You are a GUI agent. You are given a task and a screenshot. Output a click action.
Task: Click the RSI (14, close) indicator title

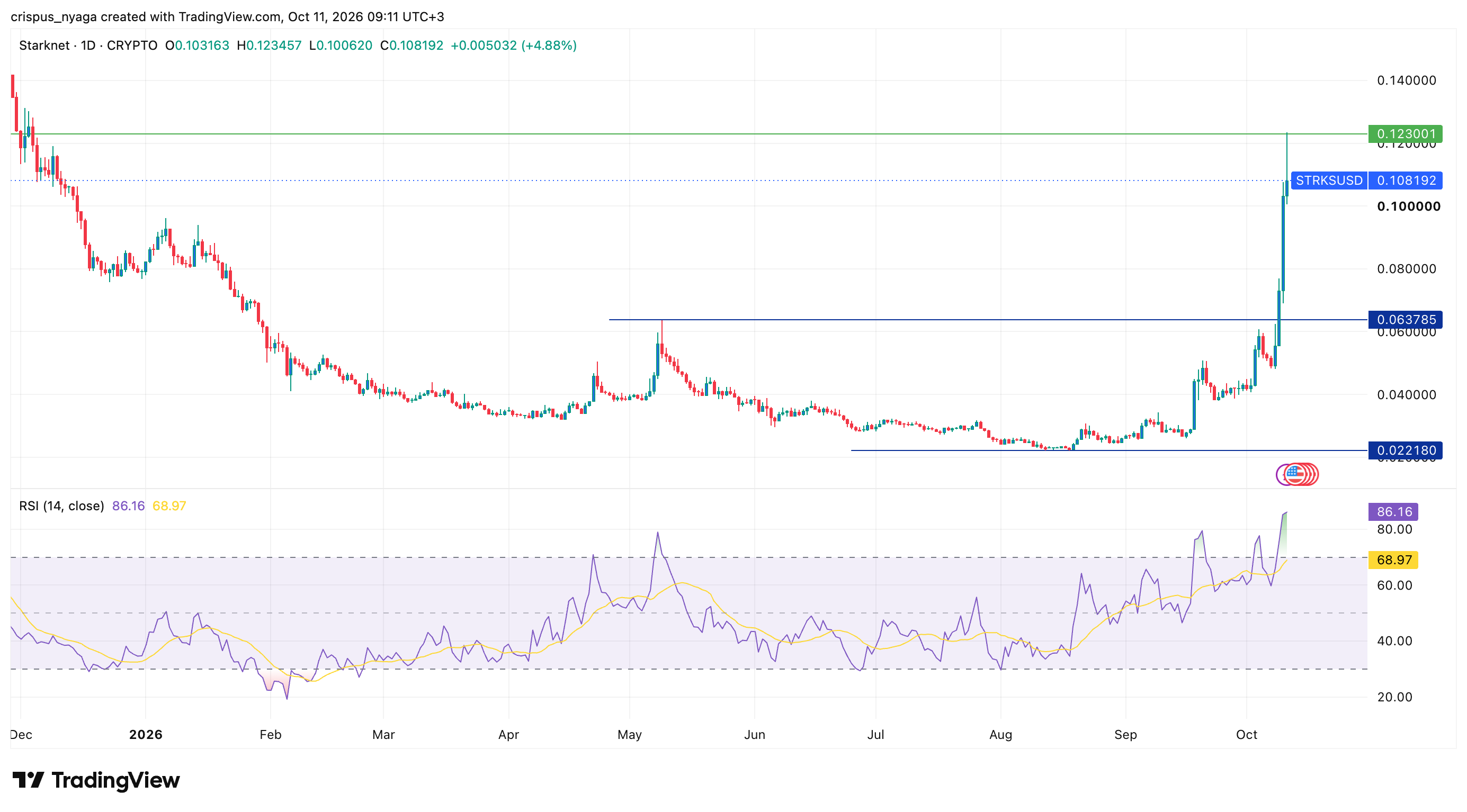point(61,506)
